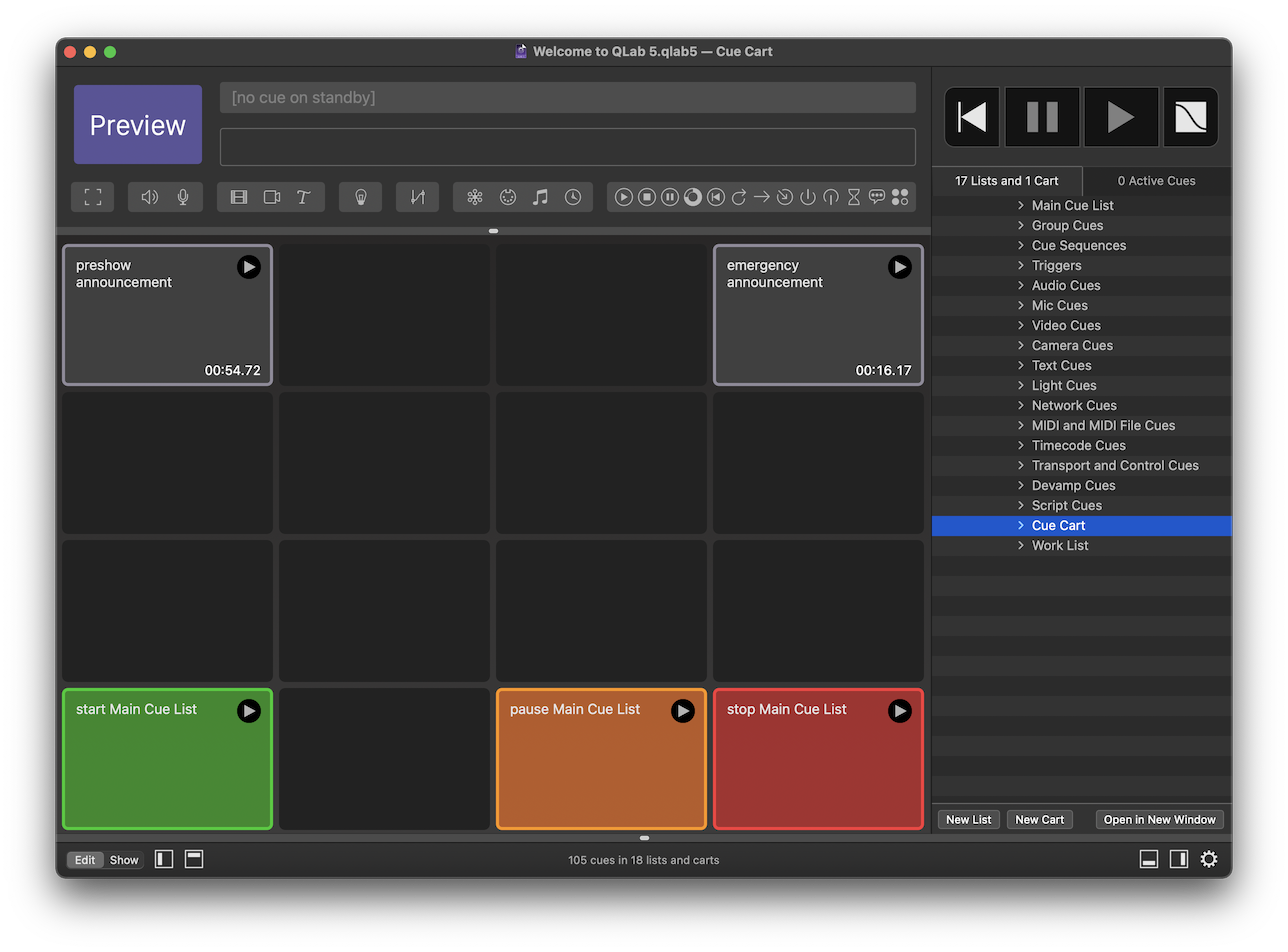Expand the Script Cues list chevron

1020,505
